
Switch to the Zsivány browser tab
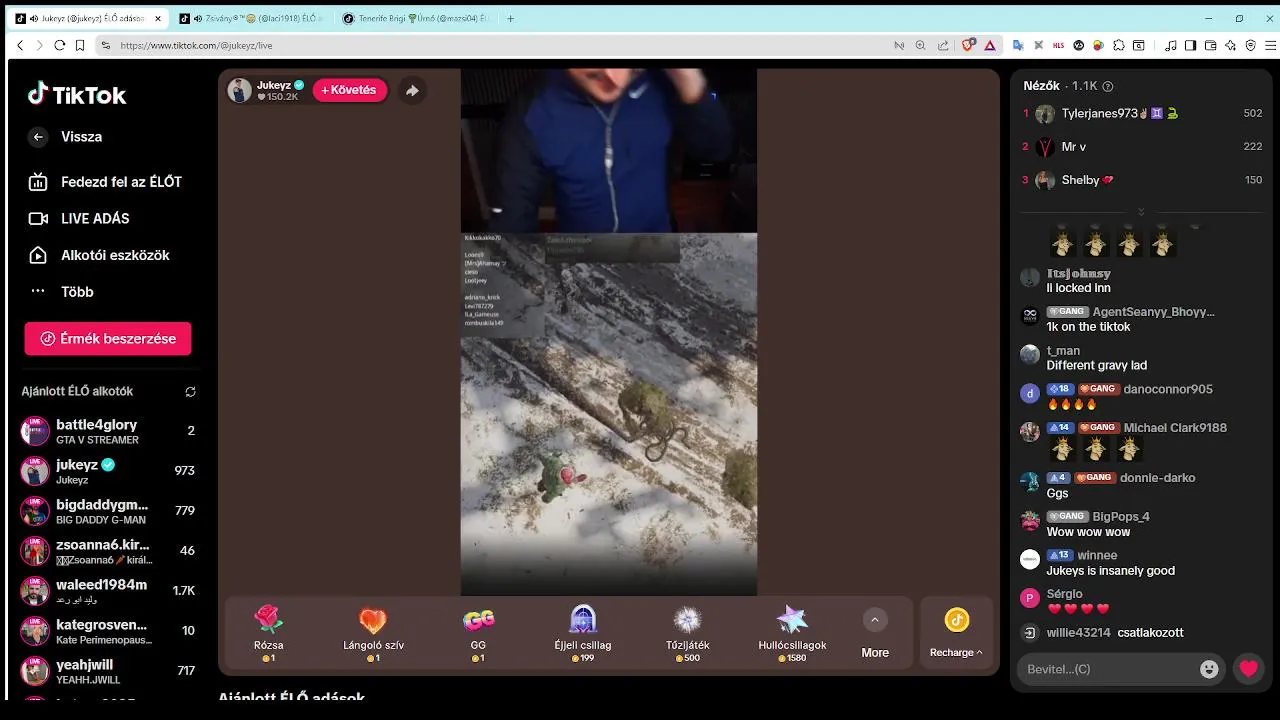pyautogui.click(x=253, y=18)
